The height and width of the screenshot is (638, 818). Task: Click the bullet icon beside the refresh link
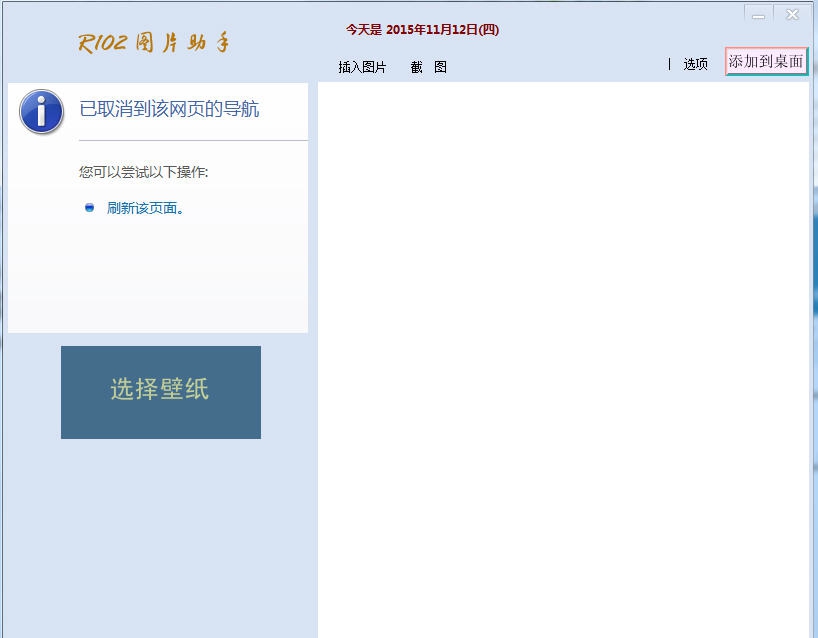pos(90,208)
